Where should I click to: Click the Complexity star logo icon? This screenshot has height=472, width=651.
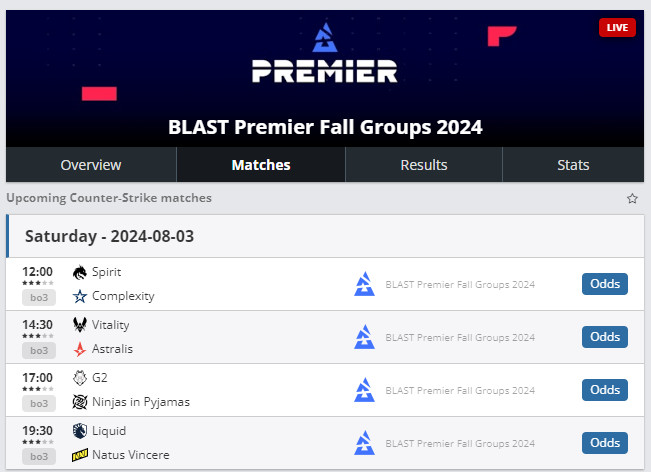[x=80, y=296]
